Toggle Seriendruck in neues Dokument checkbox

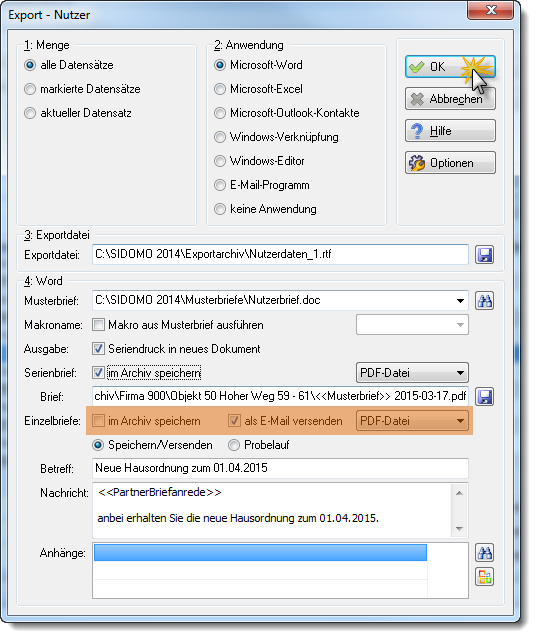pyautogui.click(x=98, y=349)
